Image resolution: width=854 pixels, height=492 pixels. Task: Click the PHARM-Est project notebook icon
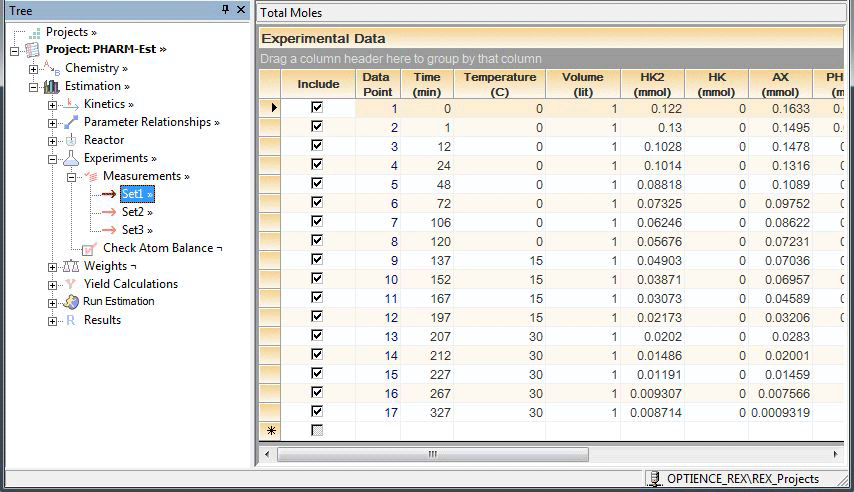33,50
